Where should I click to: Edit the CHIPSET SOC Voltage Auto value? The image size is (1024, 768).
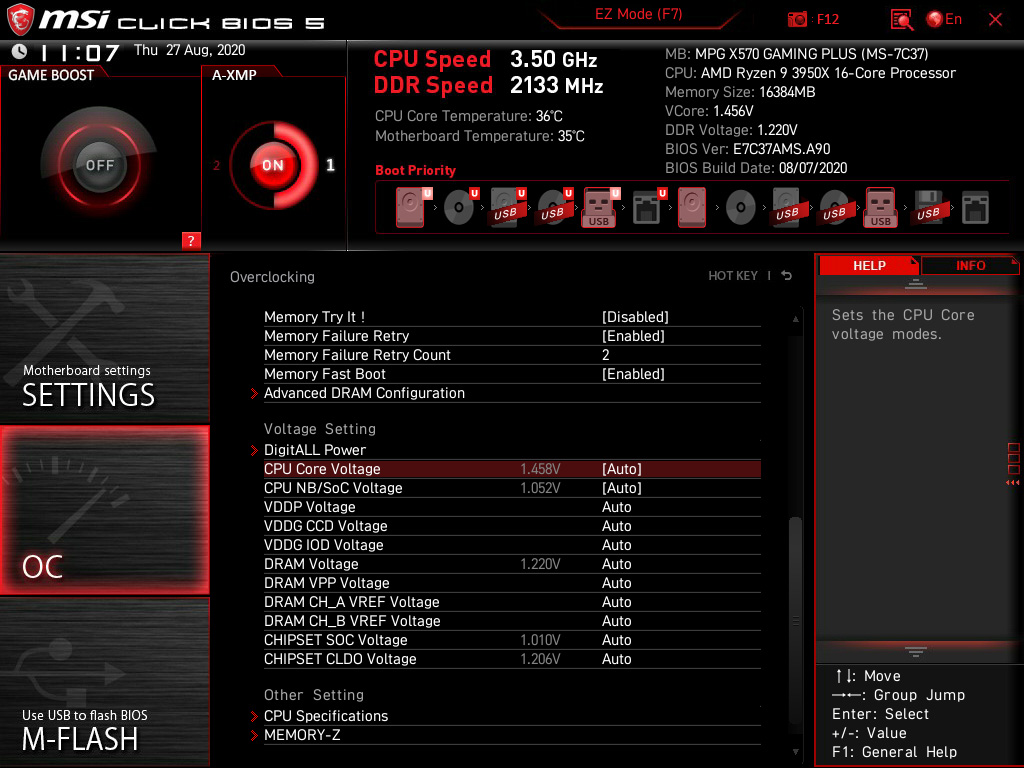(x=616, y=639)
